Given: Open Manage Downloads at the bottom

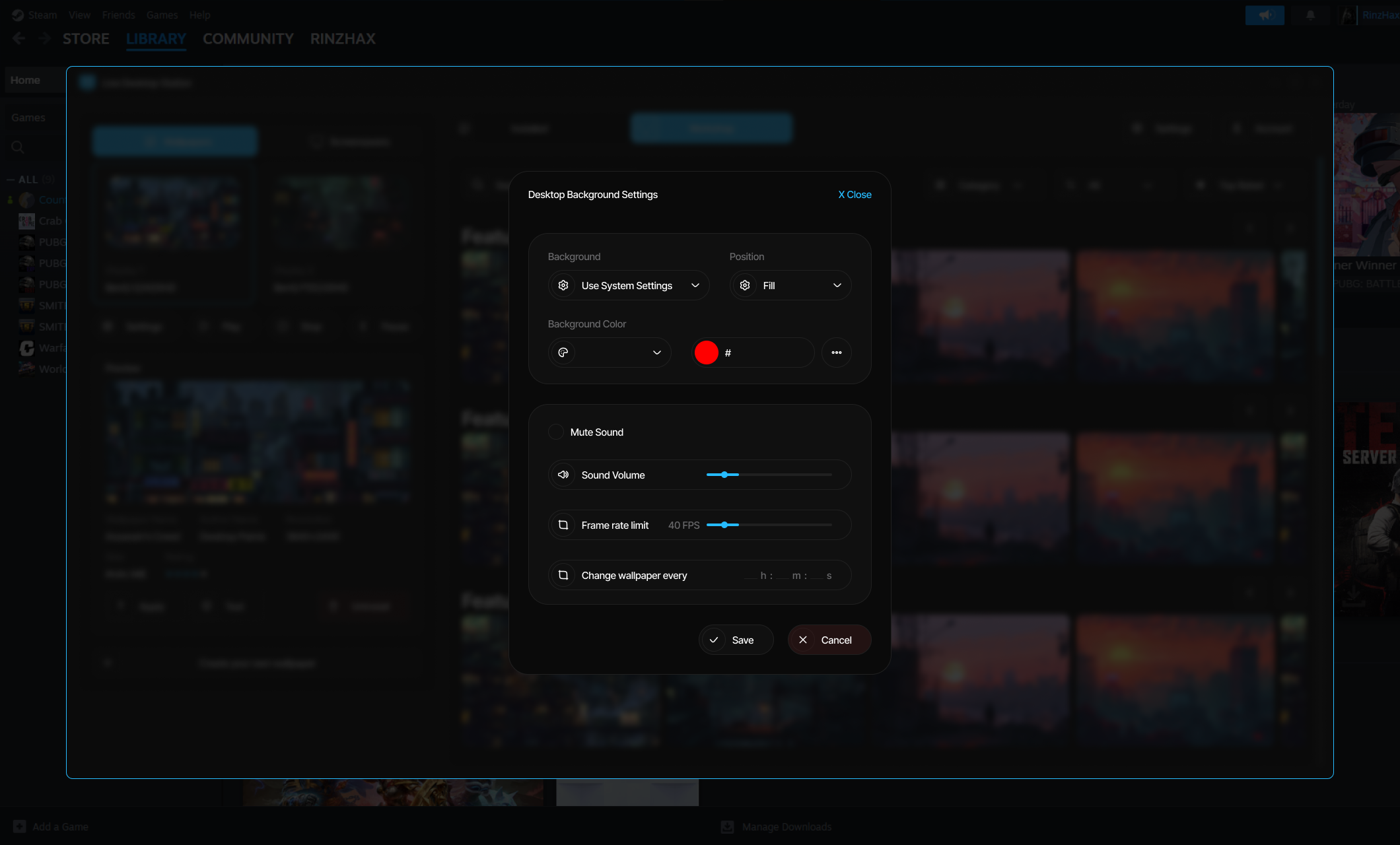Looking at the screenshot, I should tap(776, 827).
